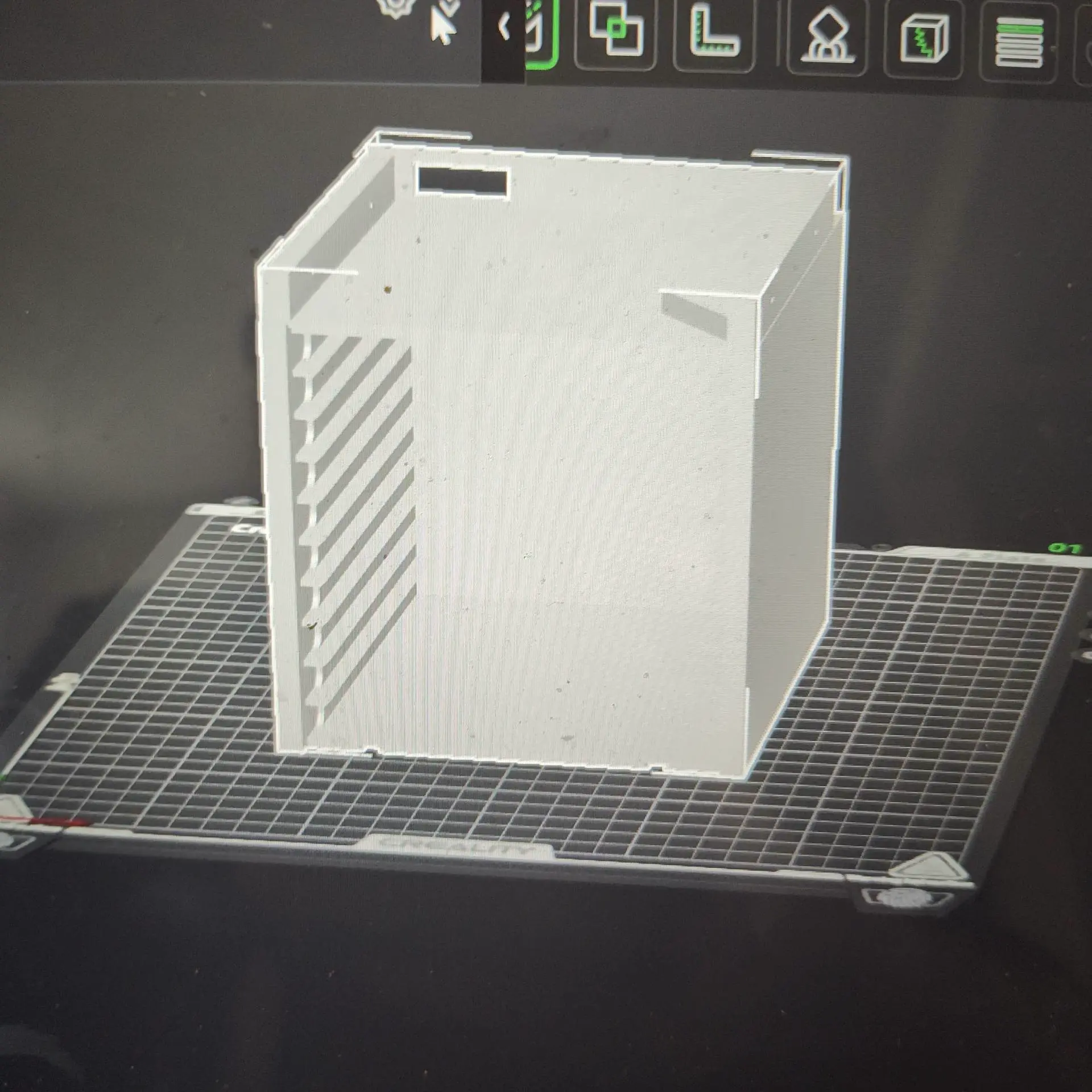Viewport: 1092px width, 1092px height.
Task: Click the gear settings icon at top
Action: [x=396, y=8]
